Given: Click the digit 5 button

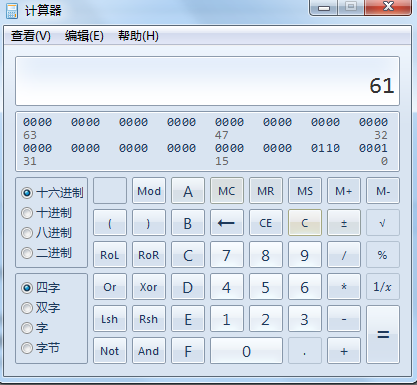Looking at the screenshot, I should (266, 287).
